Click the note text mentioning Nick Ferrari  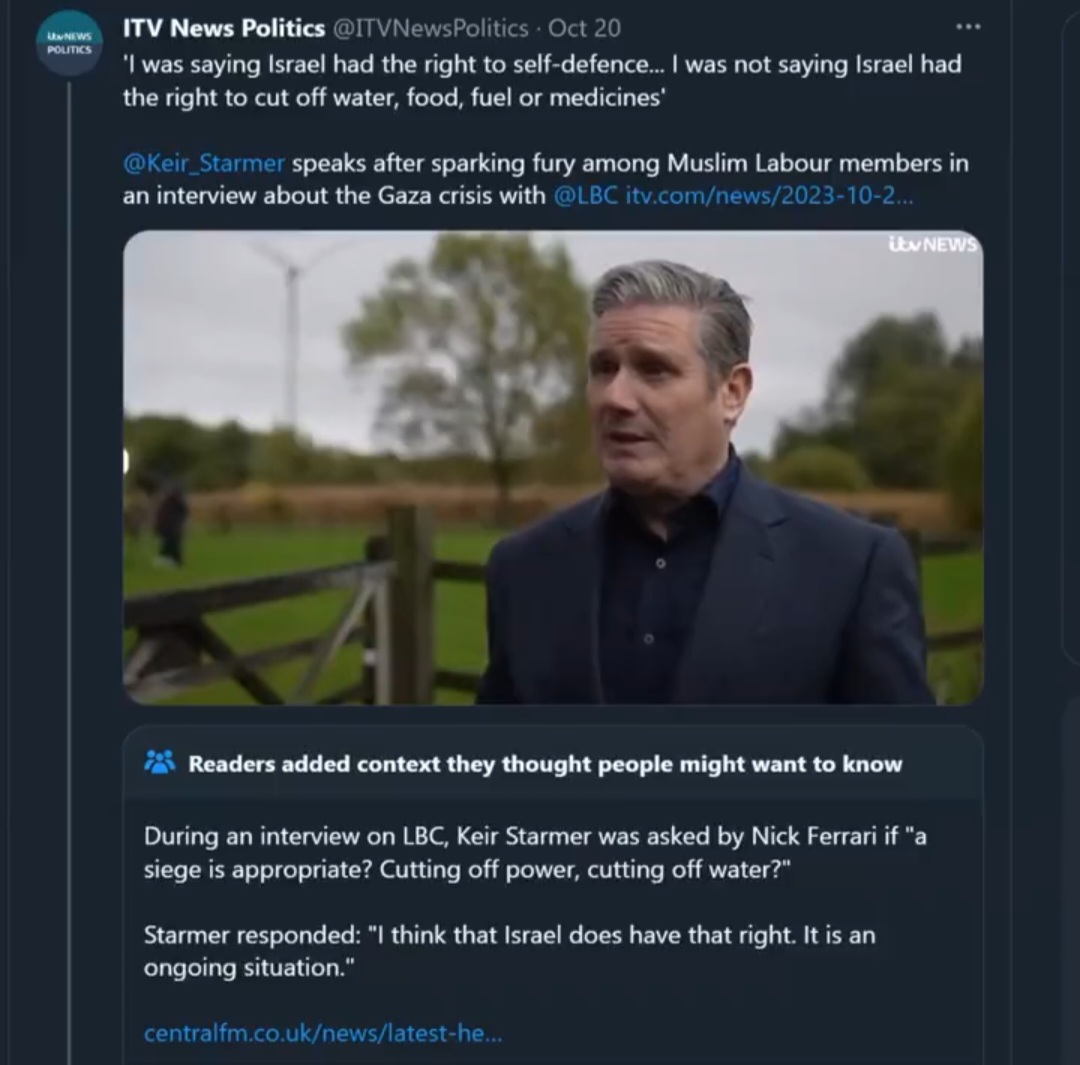(534, 852)
